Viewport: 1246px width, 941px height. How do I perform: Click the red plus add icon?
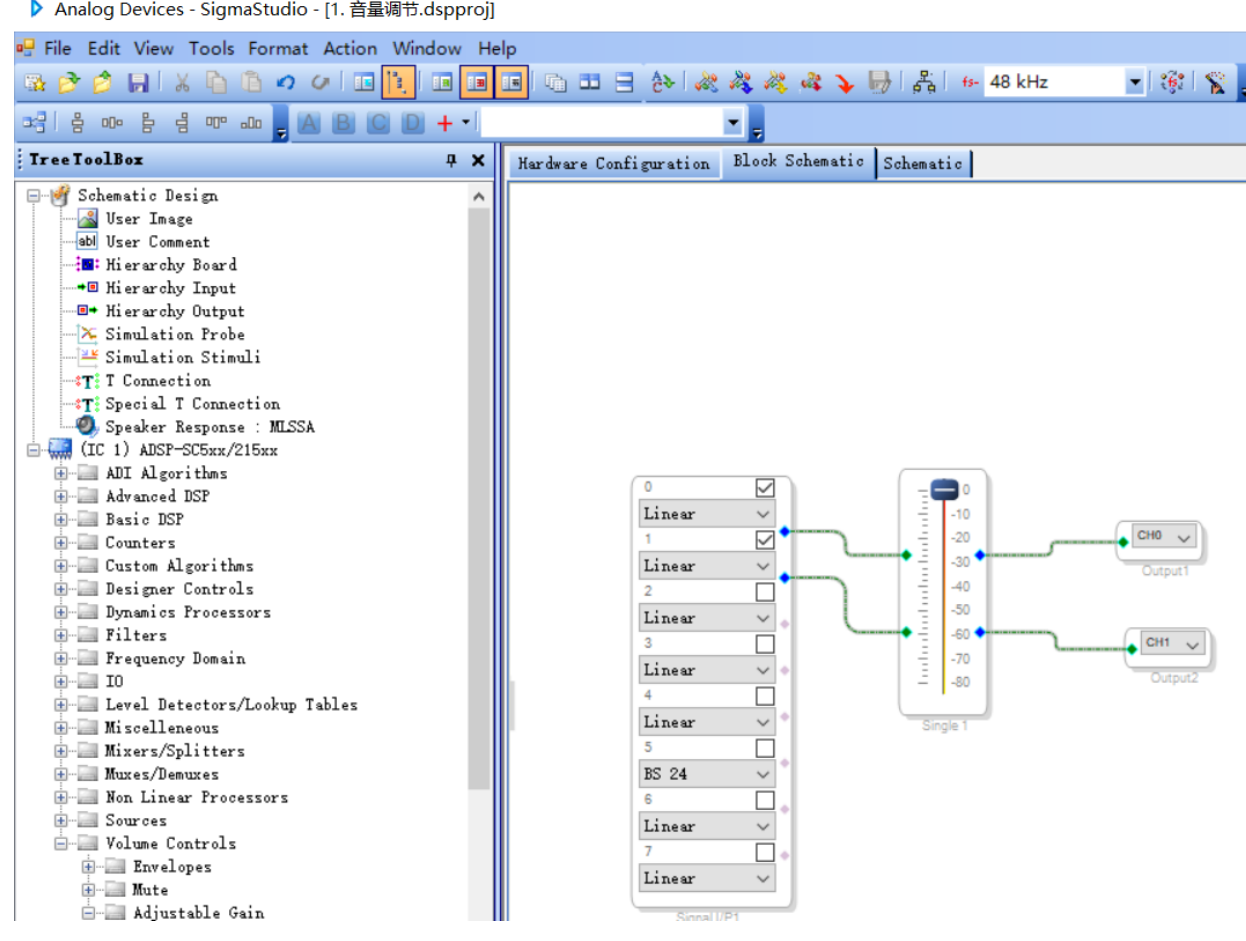point(445,123)
